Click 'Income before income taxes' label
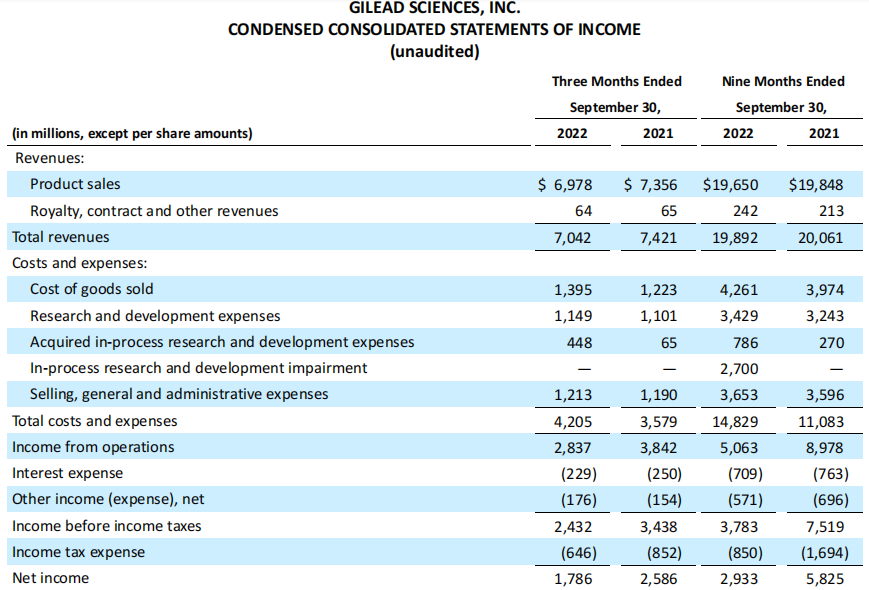This screenshot has width=869, height=590. pos(106,526)
